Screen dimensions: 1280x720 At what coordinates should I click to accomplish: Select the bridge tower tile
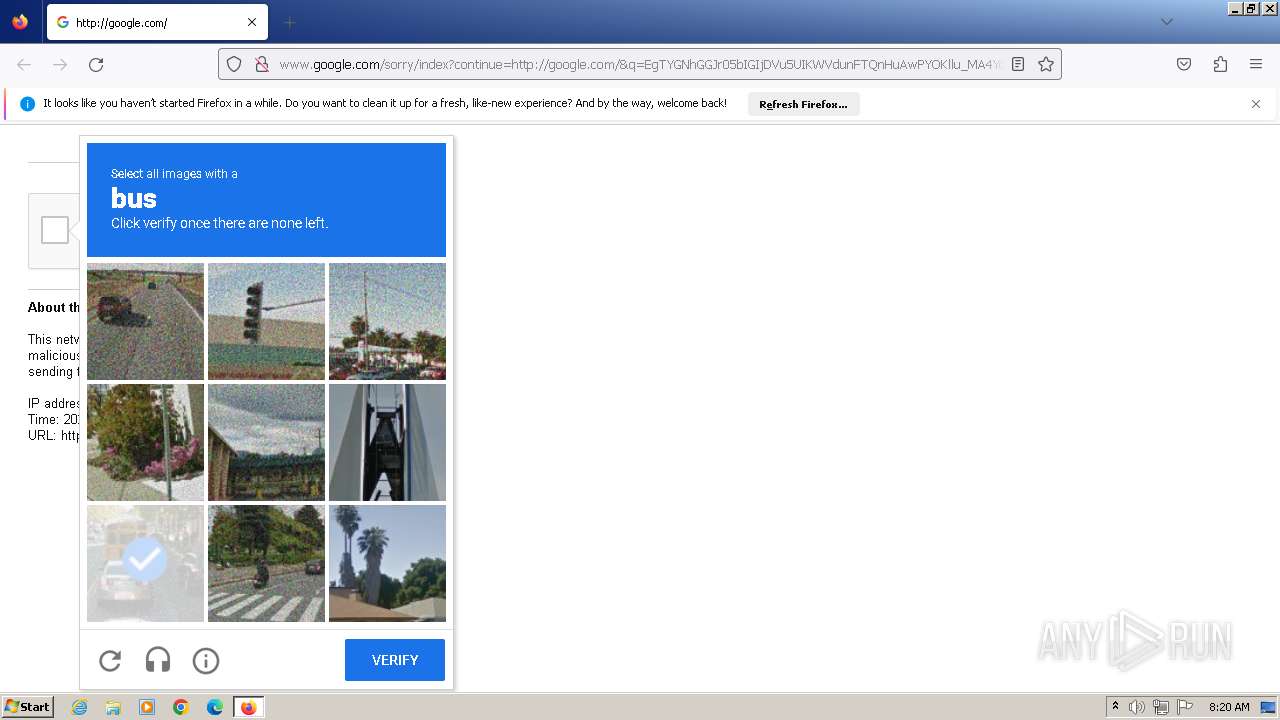pos(387,442)
